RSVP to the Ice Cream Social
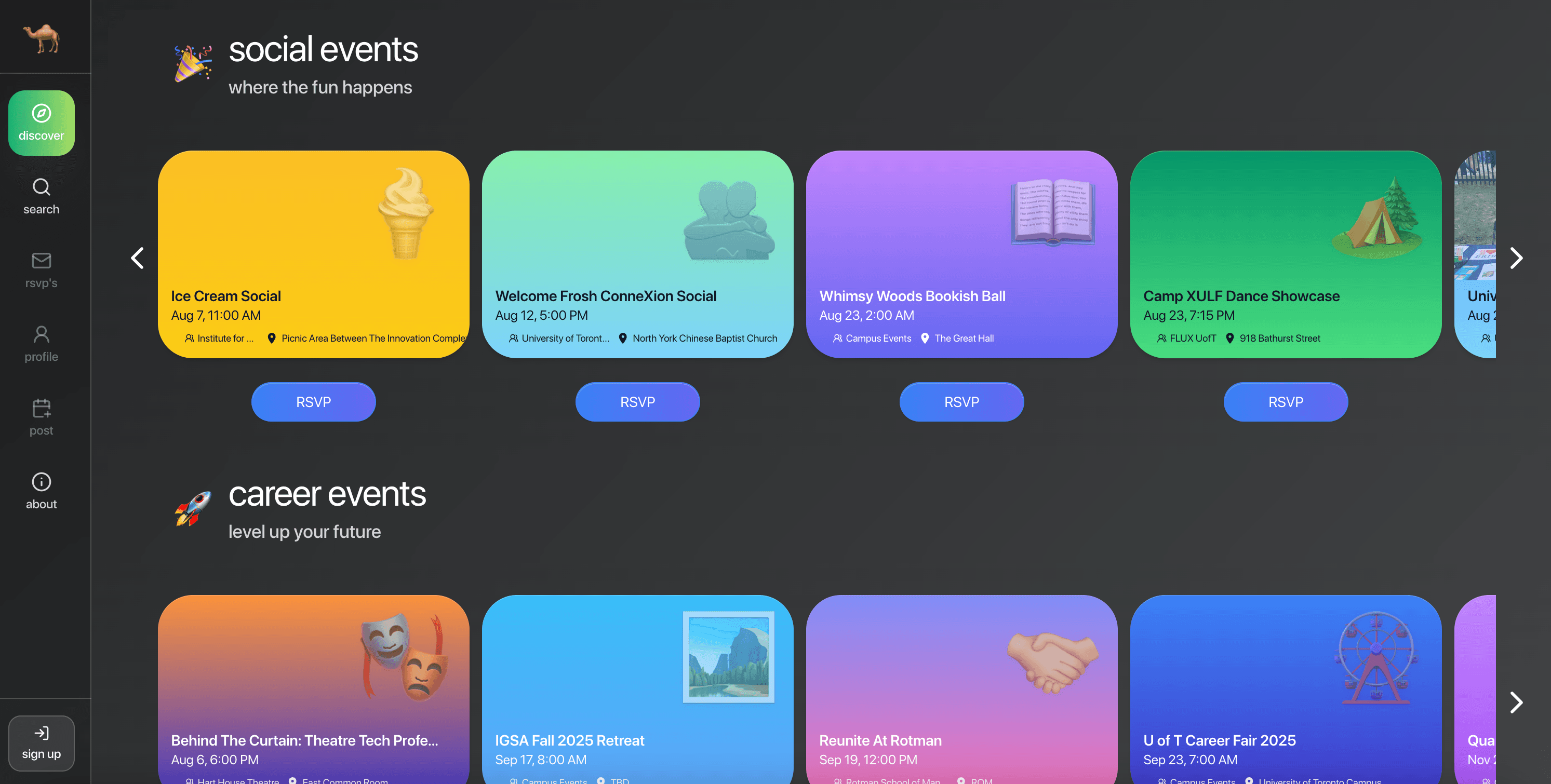Screen dimensions: 1551x784 [x=313, y=402]
